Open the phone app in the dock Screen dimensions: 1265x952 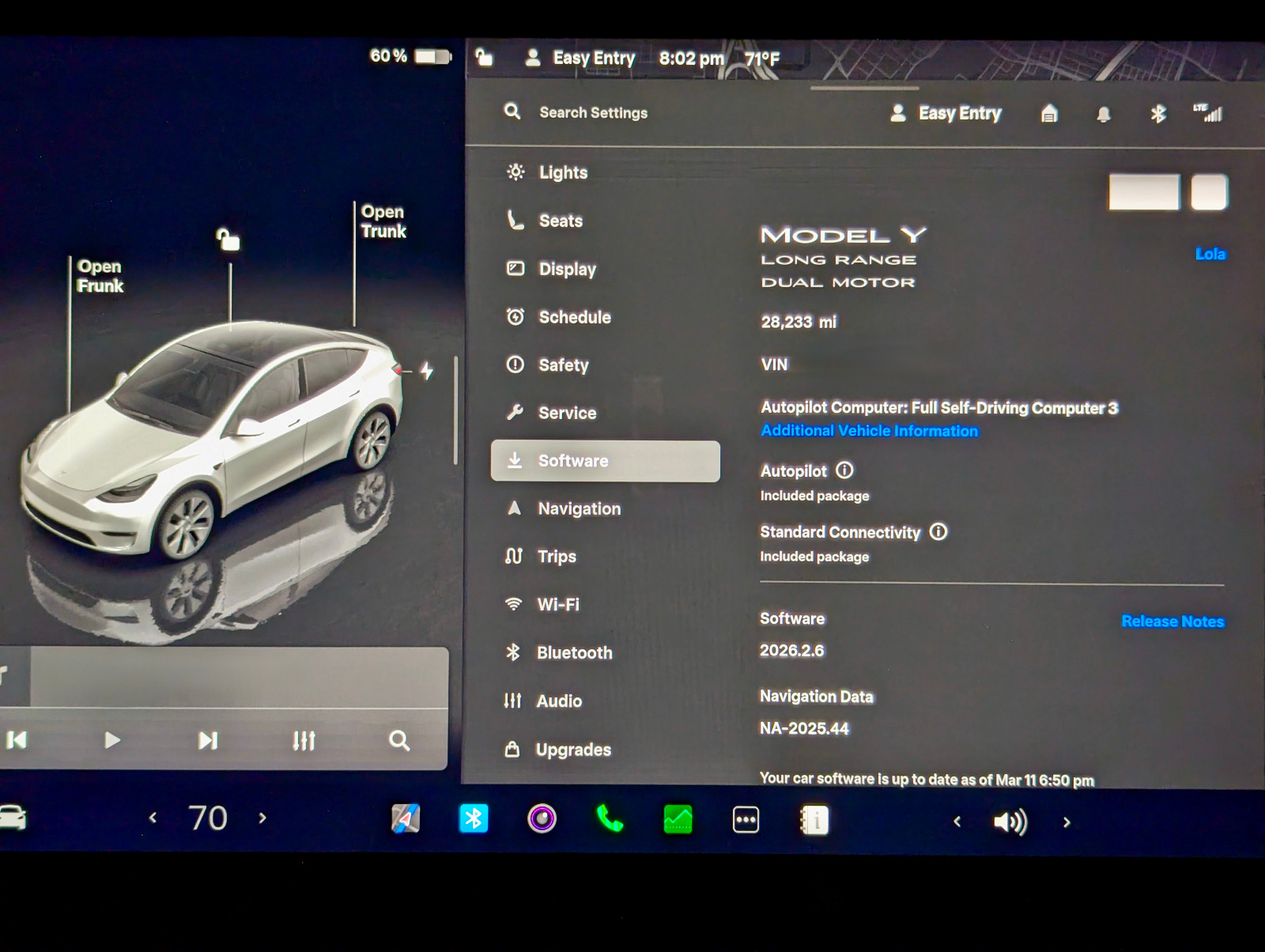coord(609,819)
